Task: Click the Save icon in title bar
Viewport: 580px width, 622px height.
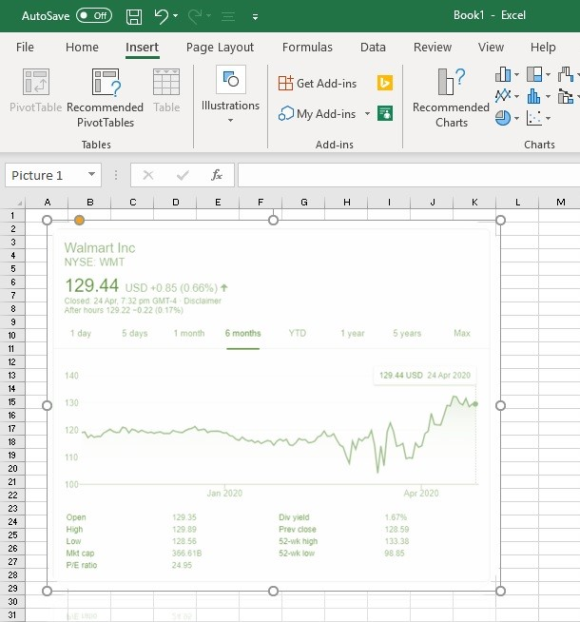Action: coord(134,17)
